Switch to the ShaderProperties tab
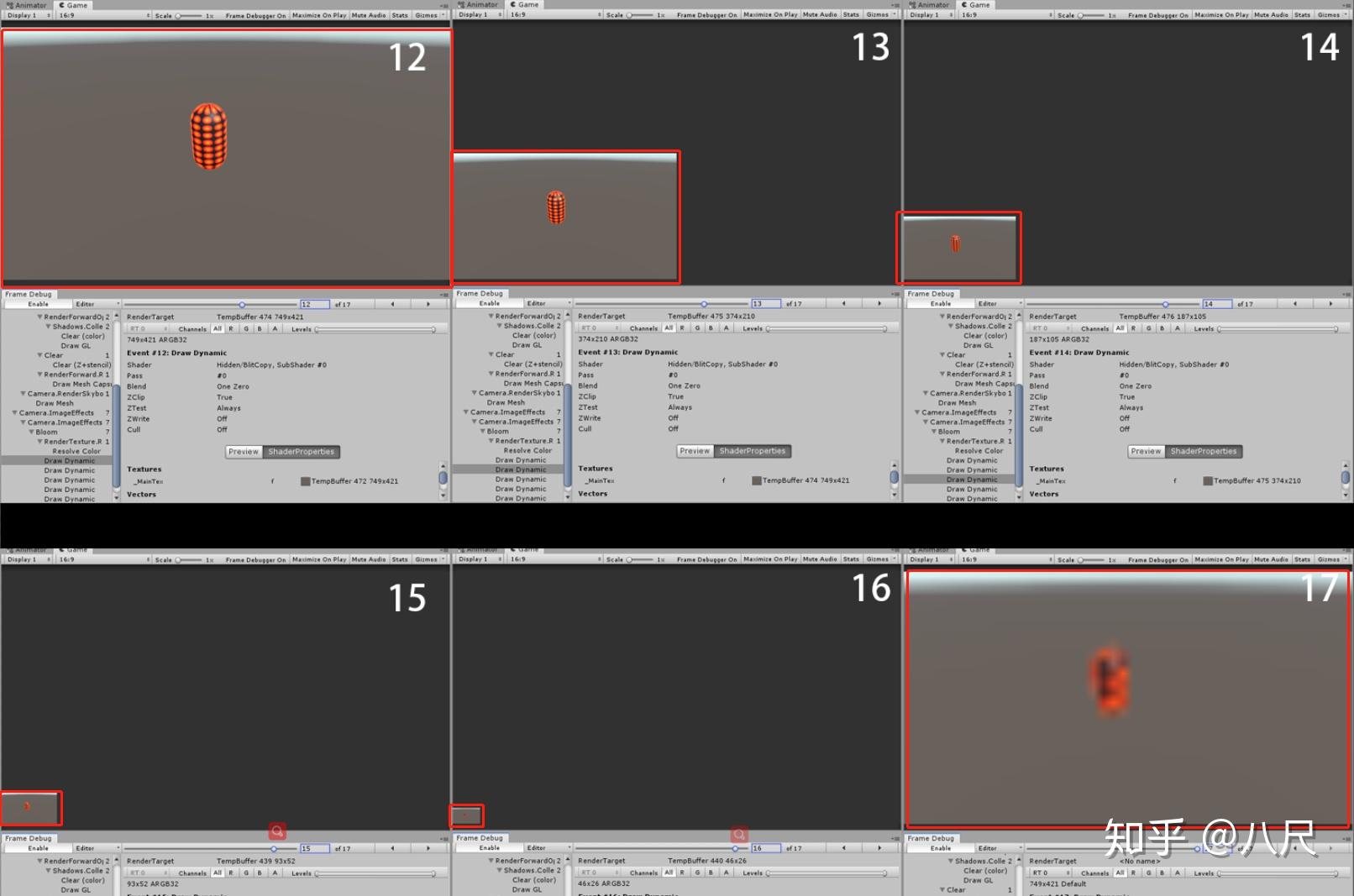The image size is (1354, 896). pos(301,452)
